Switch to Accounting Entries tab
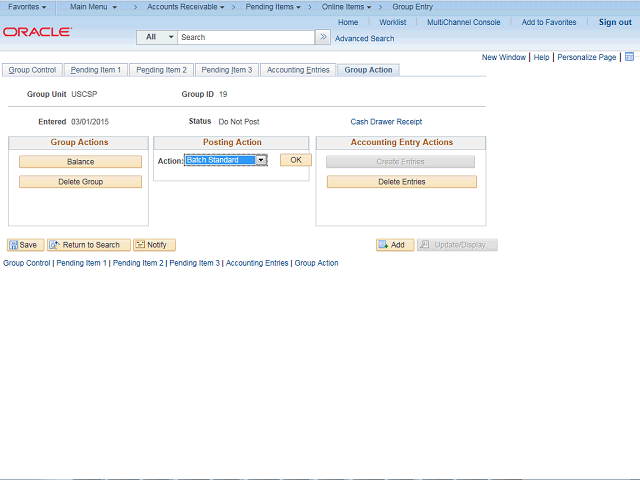This screenshot has width=640, height=480. [x=298, y=70]
